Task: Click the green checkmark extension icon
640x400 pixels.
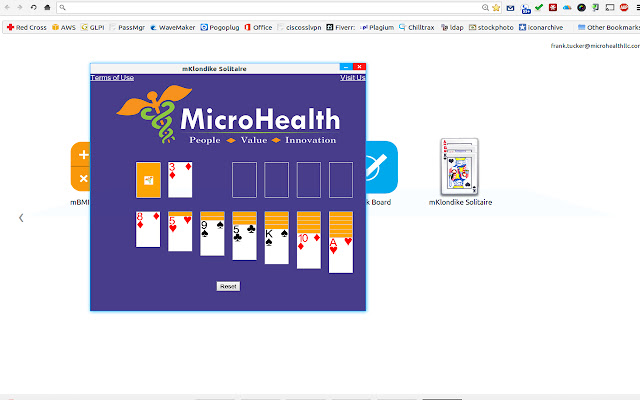Action: point(539,7)
